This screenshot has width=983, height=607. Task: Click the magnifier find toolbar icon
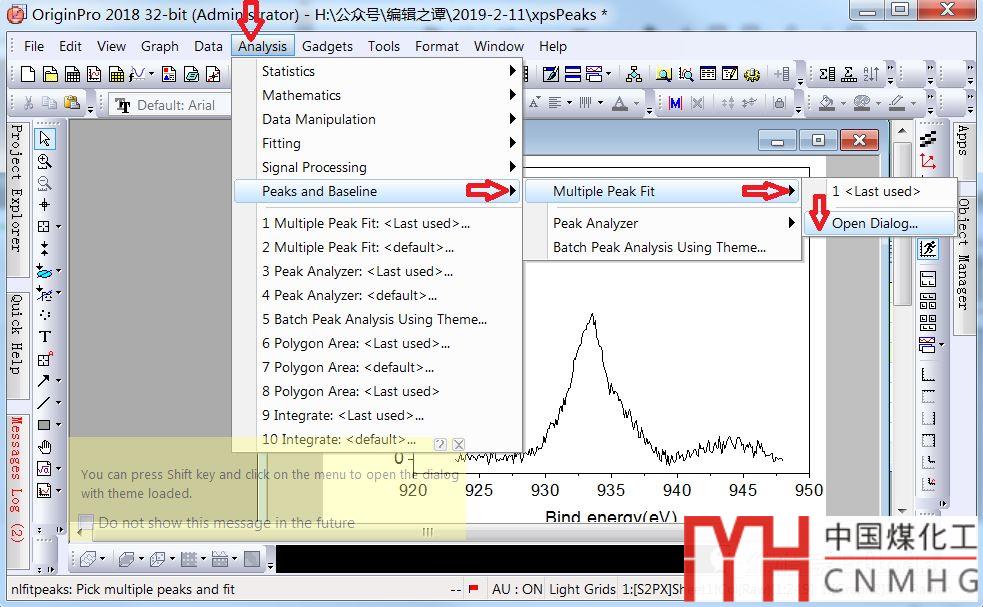click(663, 74)
